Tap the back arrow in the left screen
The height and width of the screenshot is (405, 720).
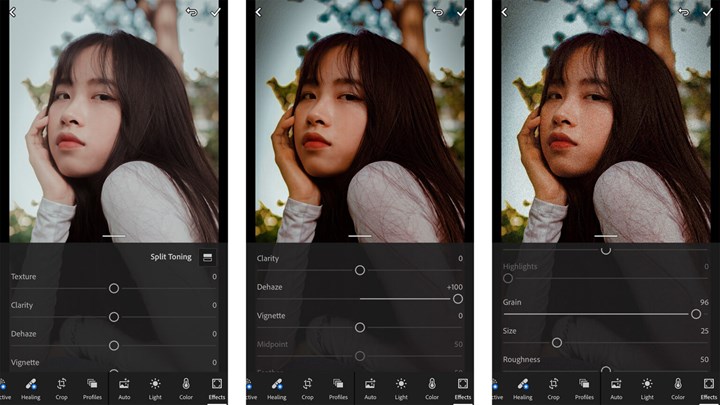point(13,12)
